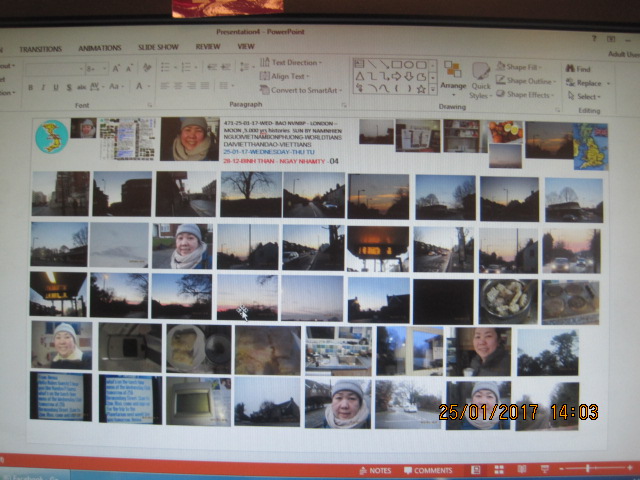
Task: Toggle Bold formatting in Font group
Action: tap(30, 87)
